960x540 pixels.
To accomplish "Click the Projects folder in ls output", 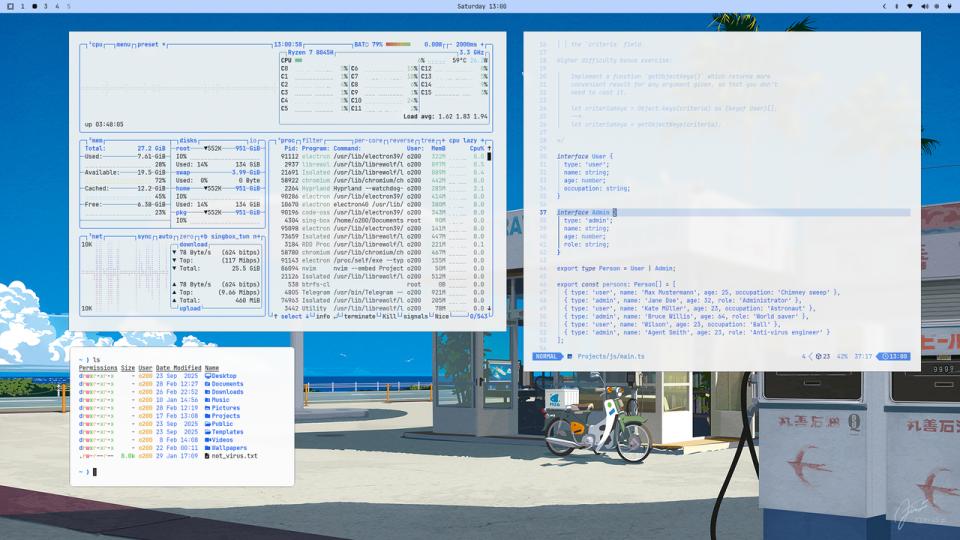I will [x=222, y=416].
